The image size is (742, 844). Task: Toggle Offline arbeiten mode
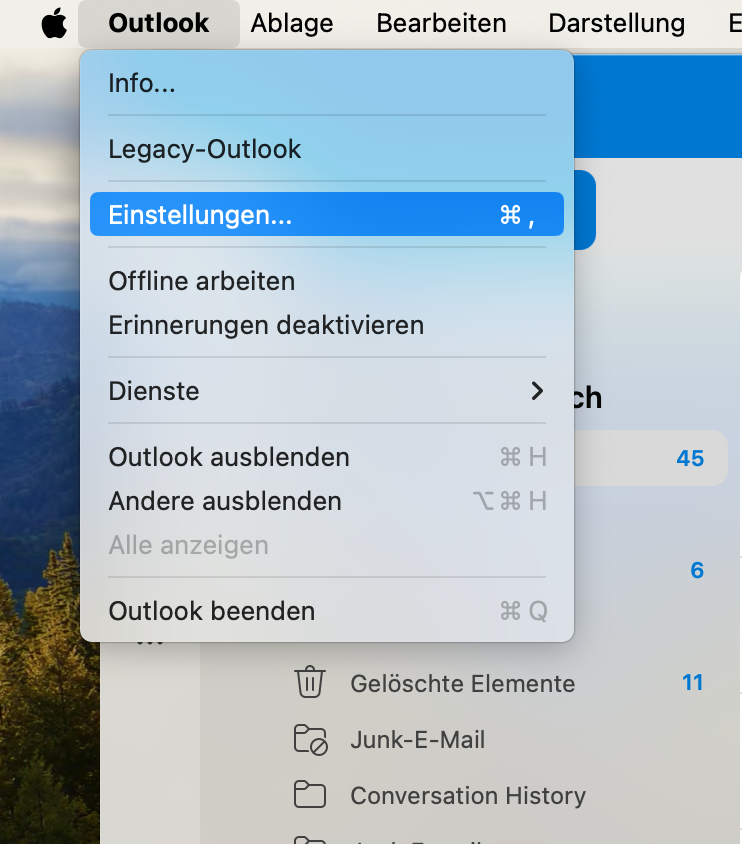202,281
